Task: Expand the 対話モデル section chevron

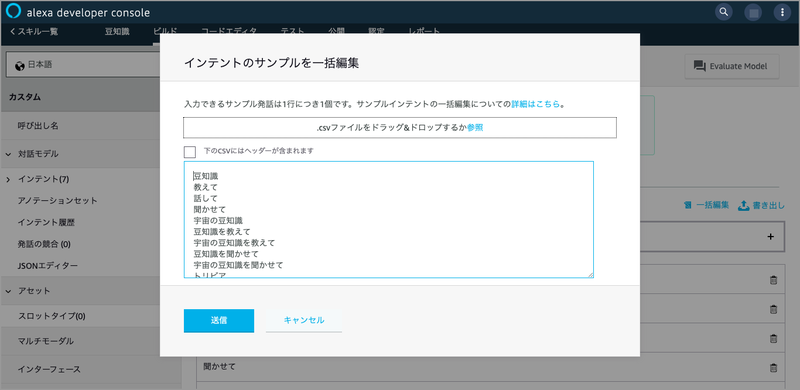Action: [9, 154]
